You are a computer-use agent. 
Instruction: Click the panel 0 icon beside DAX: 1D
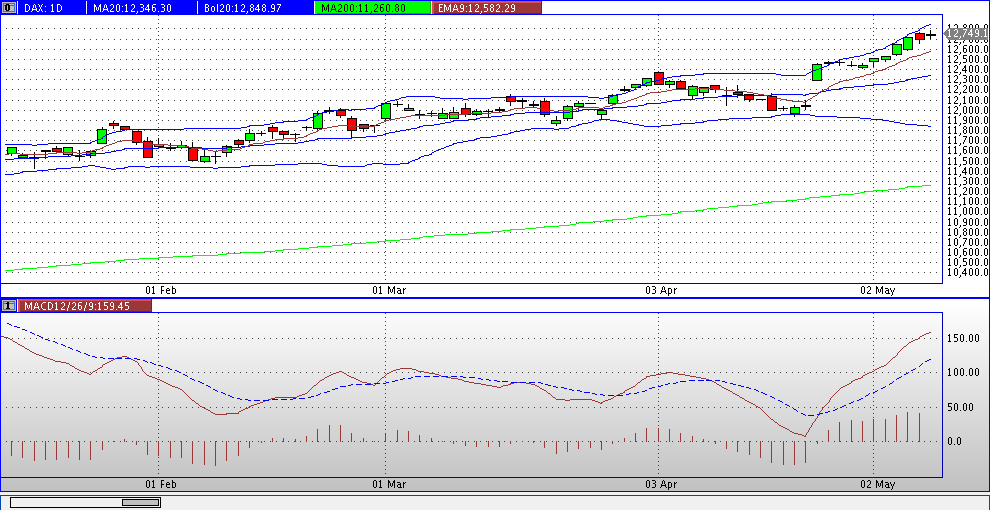(x=8, y=8)
